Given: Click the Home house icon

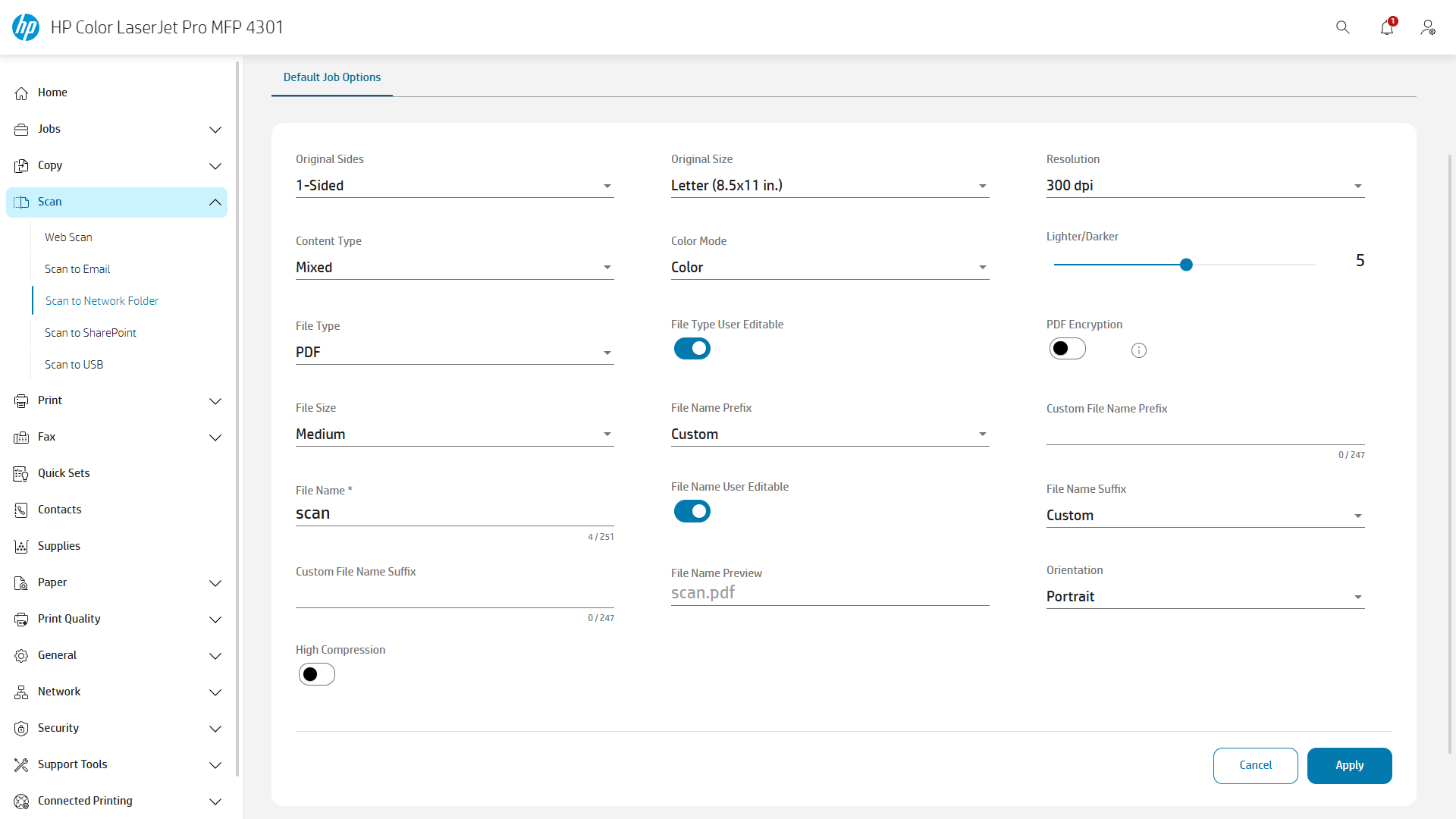Looking at the screenshot, I should 21,93.
